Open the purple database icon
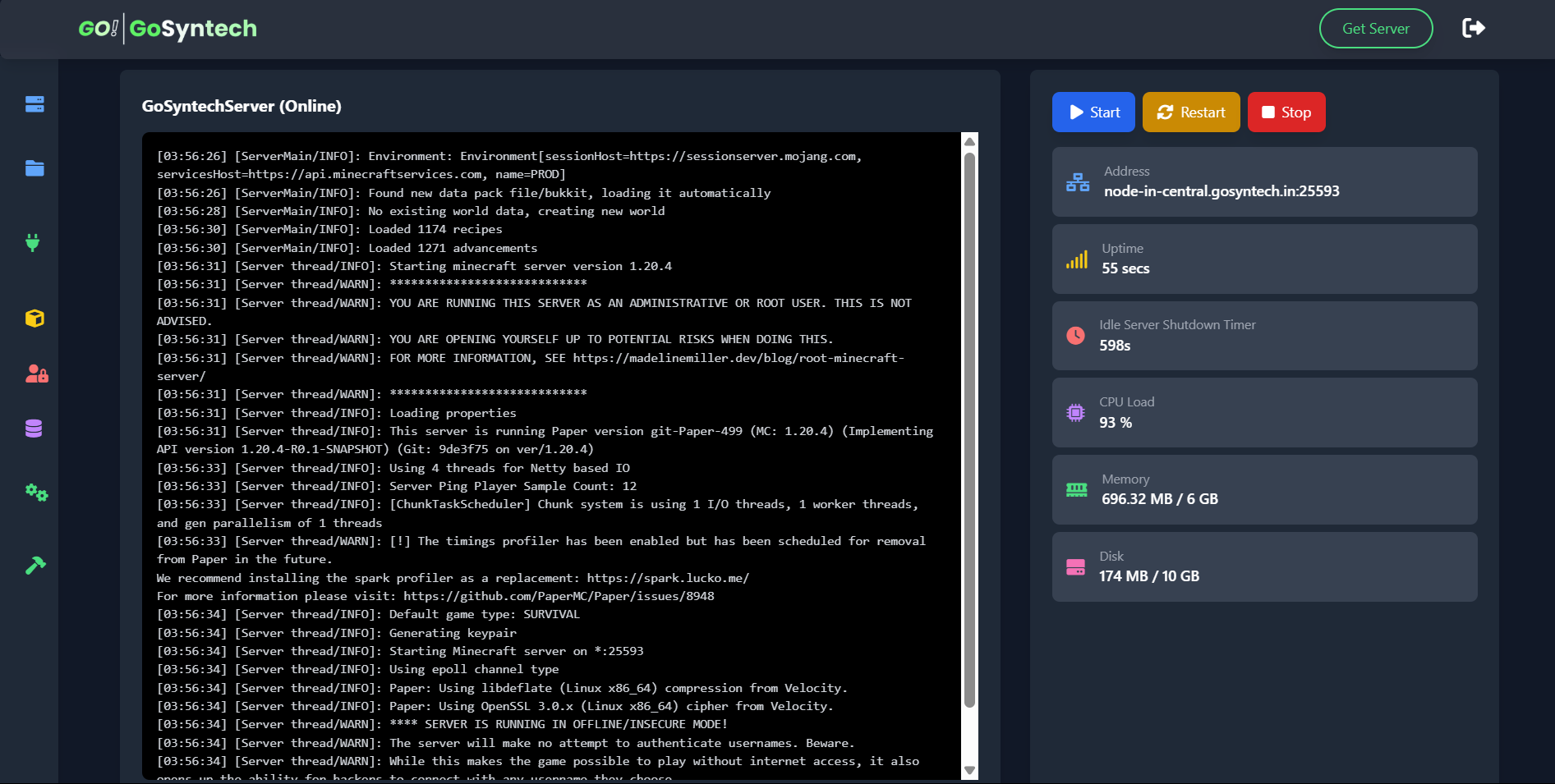 34,429
